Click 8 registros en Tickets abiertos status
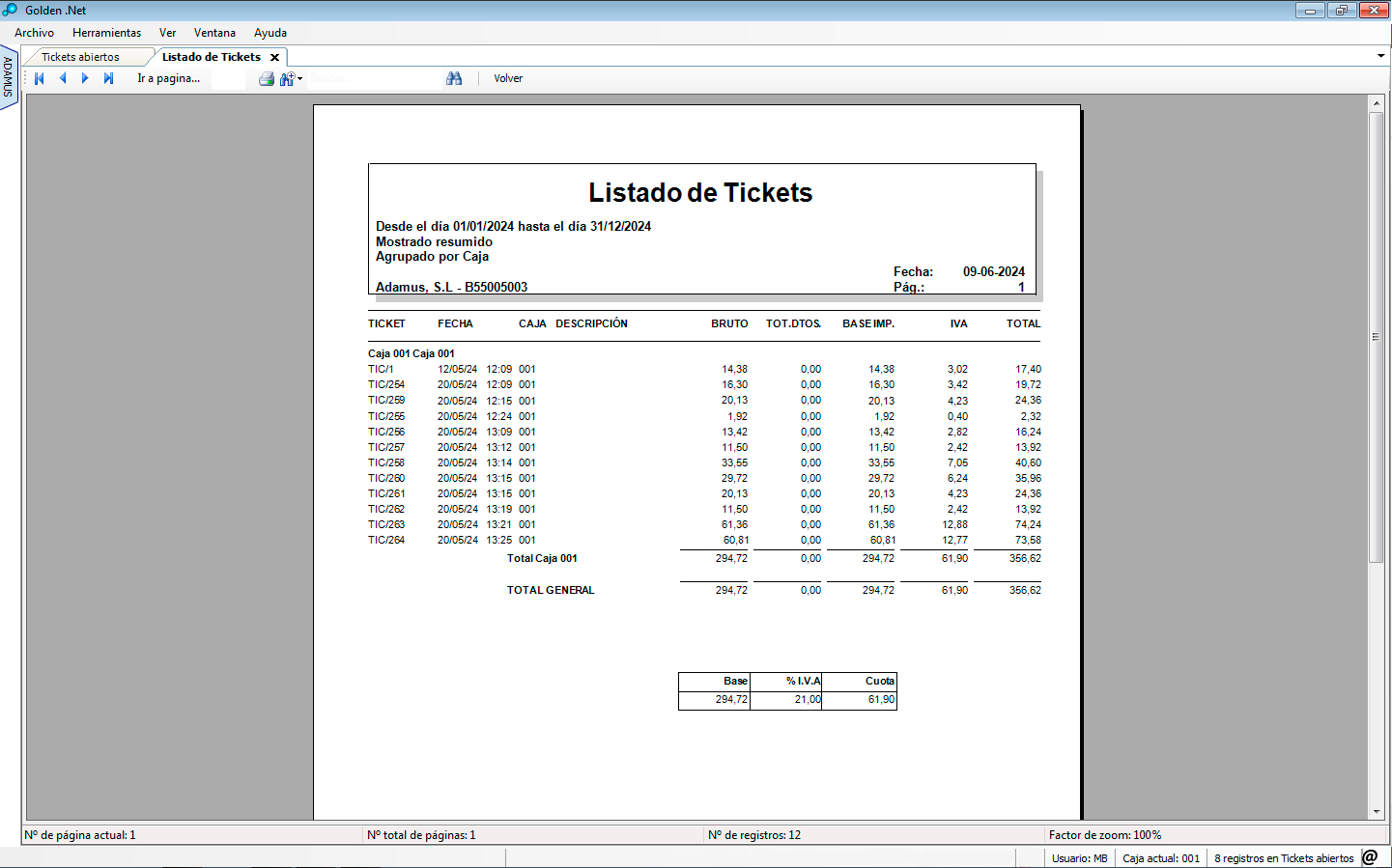1392x868 pixels. coord(1284,858)
